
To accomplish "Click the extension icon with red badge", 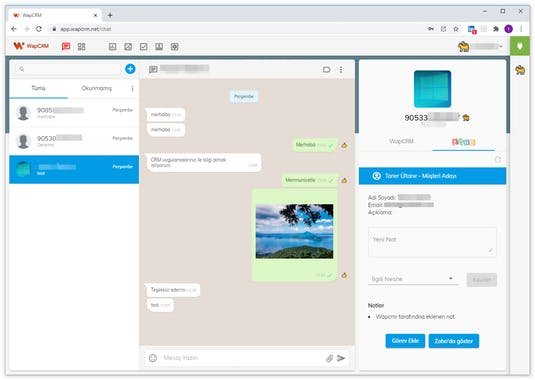I will [x=472, y=29].
